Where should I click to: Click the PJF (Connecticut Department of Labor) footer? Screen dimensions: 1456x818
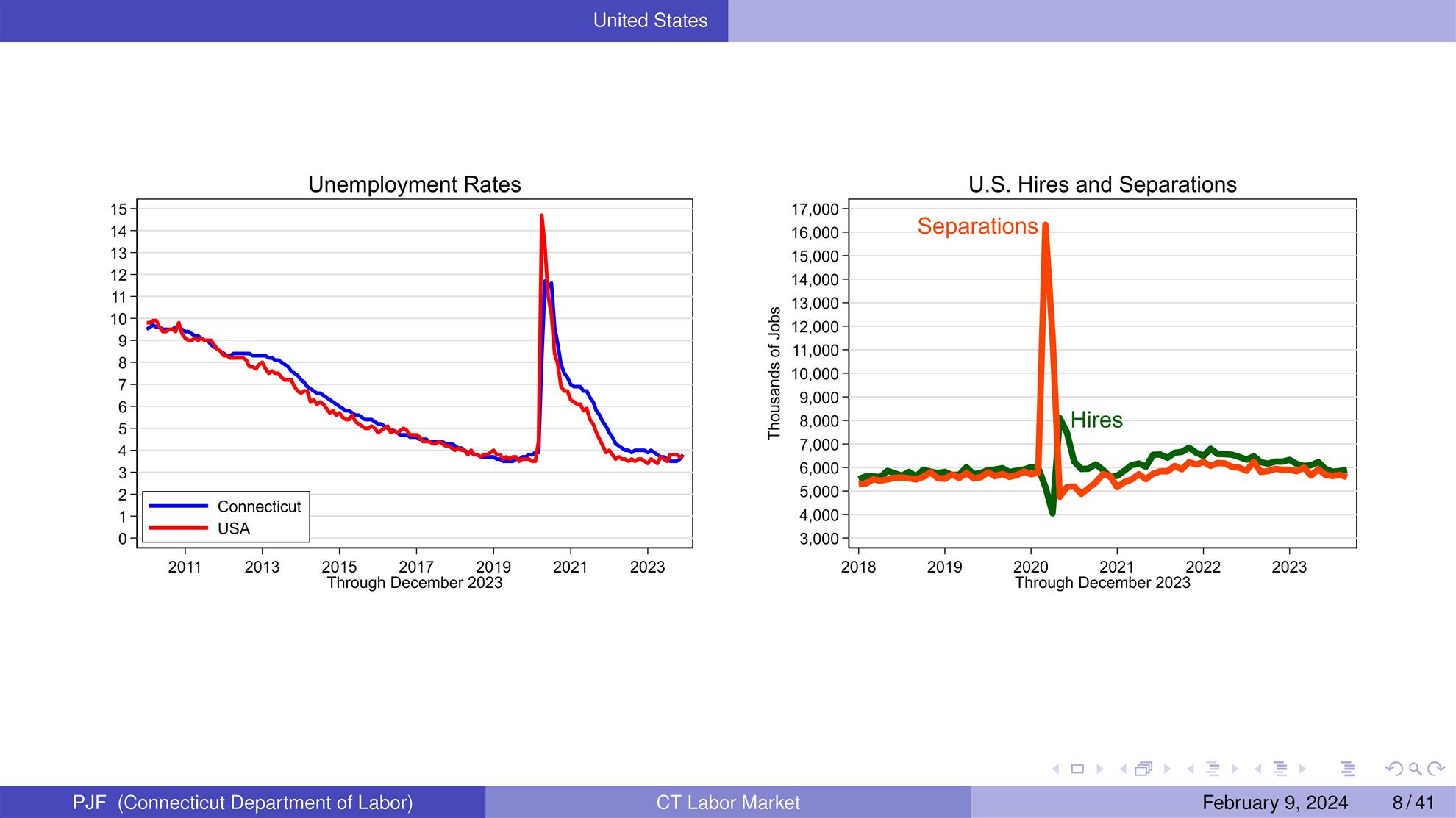pos(243,803)
